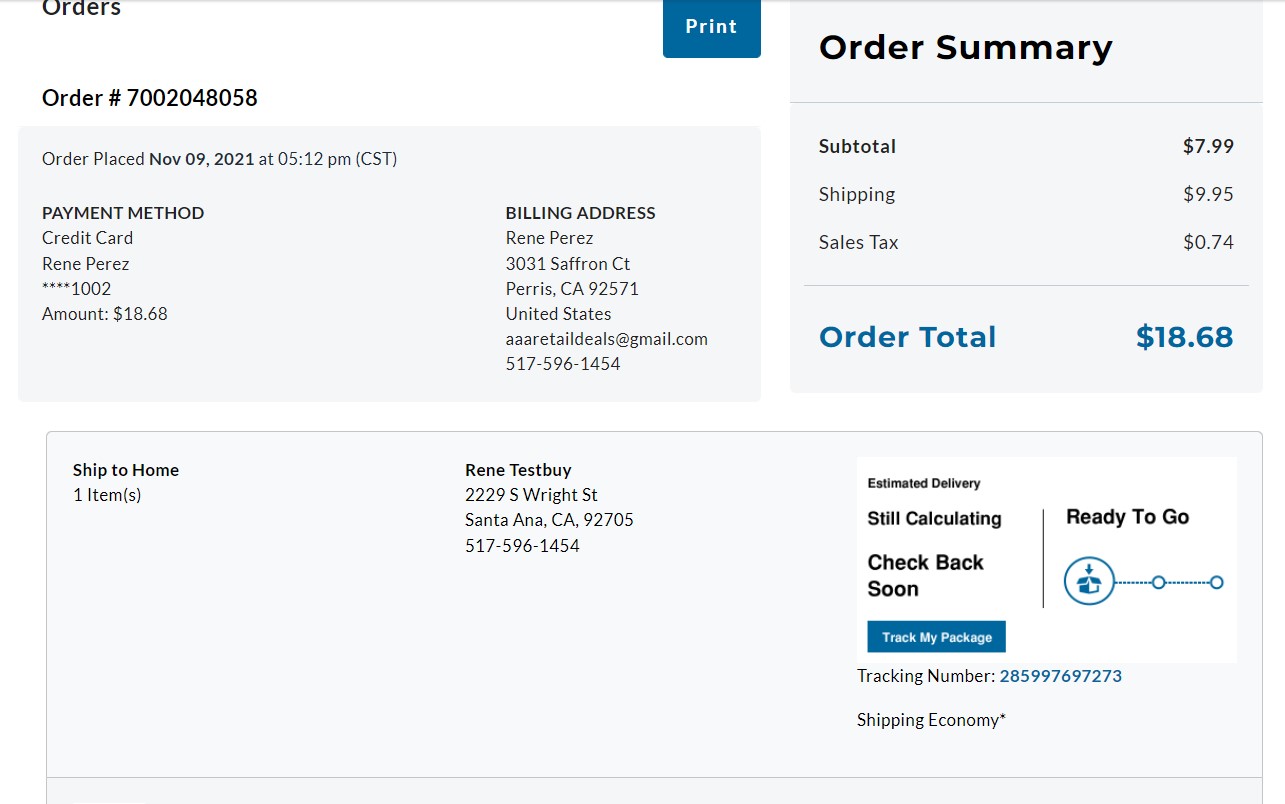Click the Order Summary heading
The image size is (1285, 804).
coord(965,48)
